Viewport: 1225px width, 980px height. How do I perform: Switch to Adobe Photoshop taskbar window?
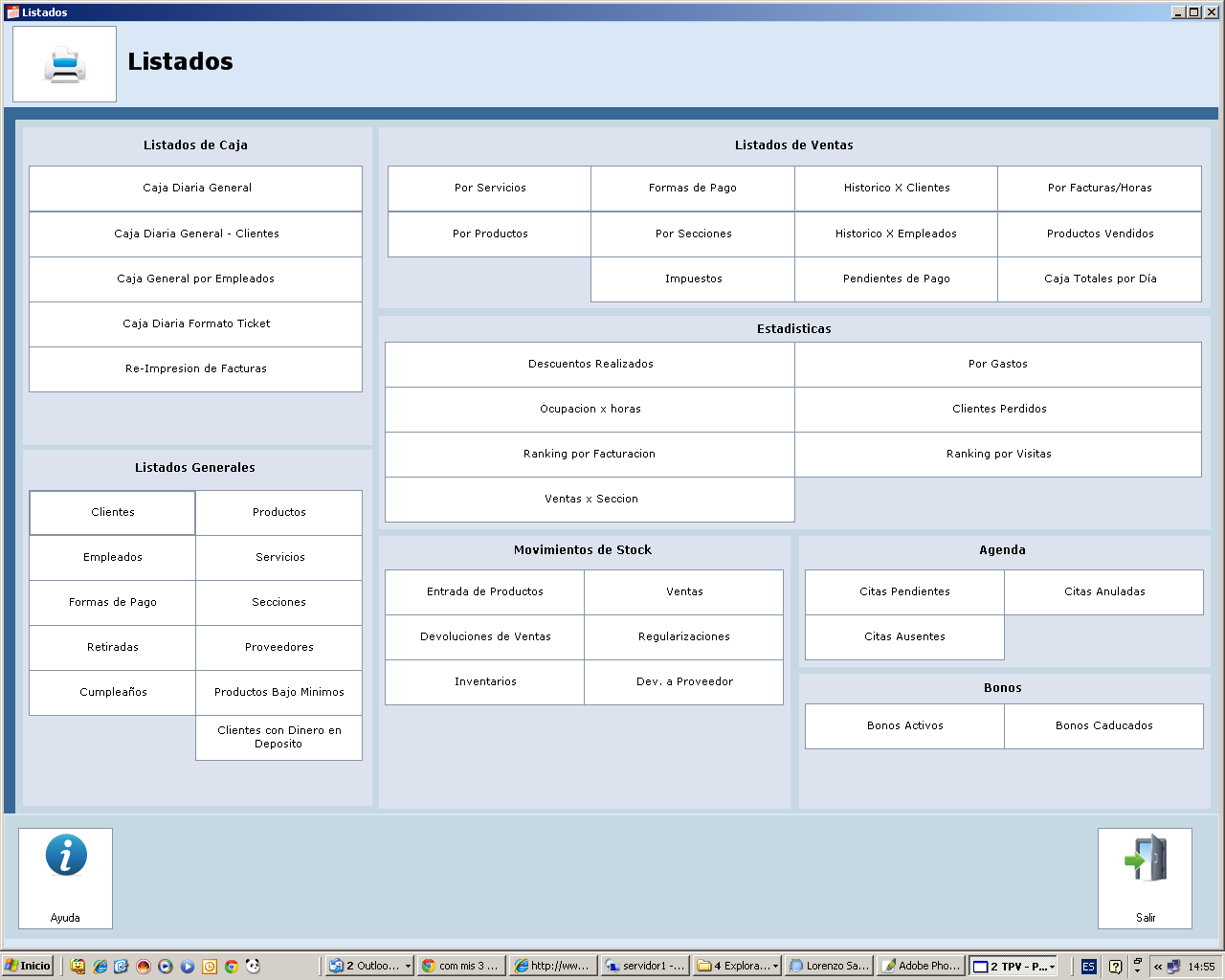[920, 966]
